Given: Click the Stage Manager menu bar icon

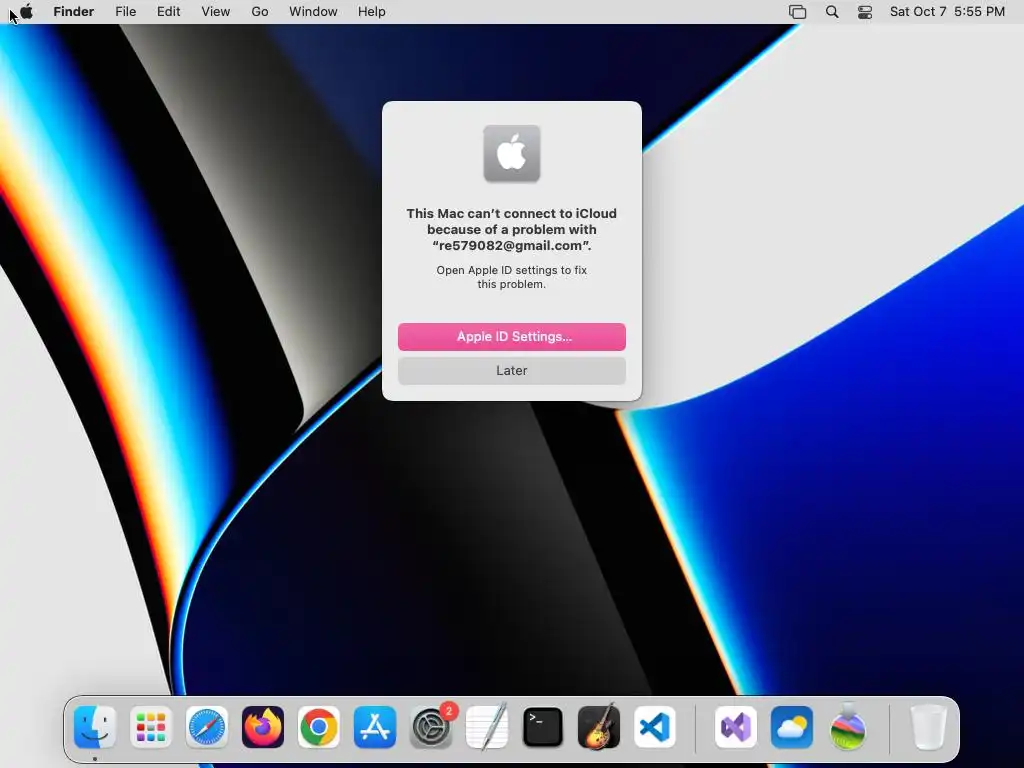Looking at the screenshot, I should click(x=797, y=12).
